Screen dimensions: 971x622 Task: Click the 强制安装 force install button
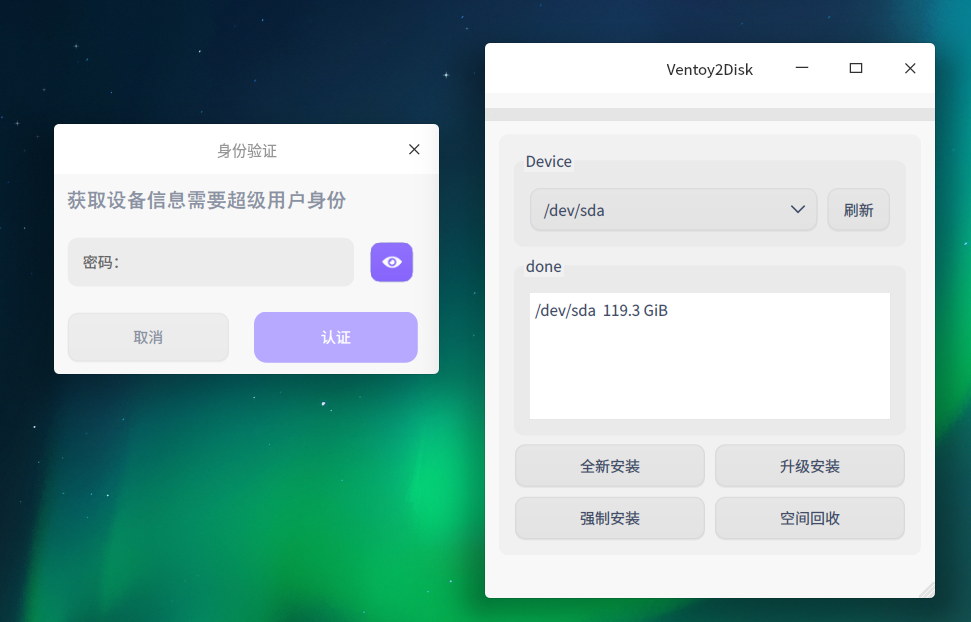click(610, 518)
